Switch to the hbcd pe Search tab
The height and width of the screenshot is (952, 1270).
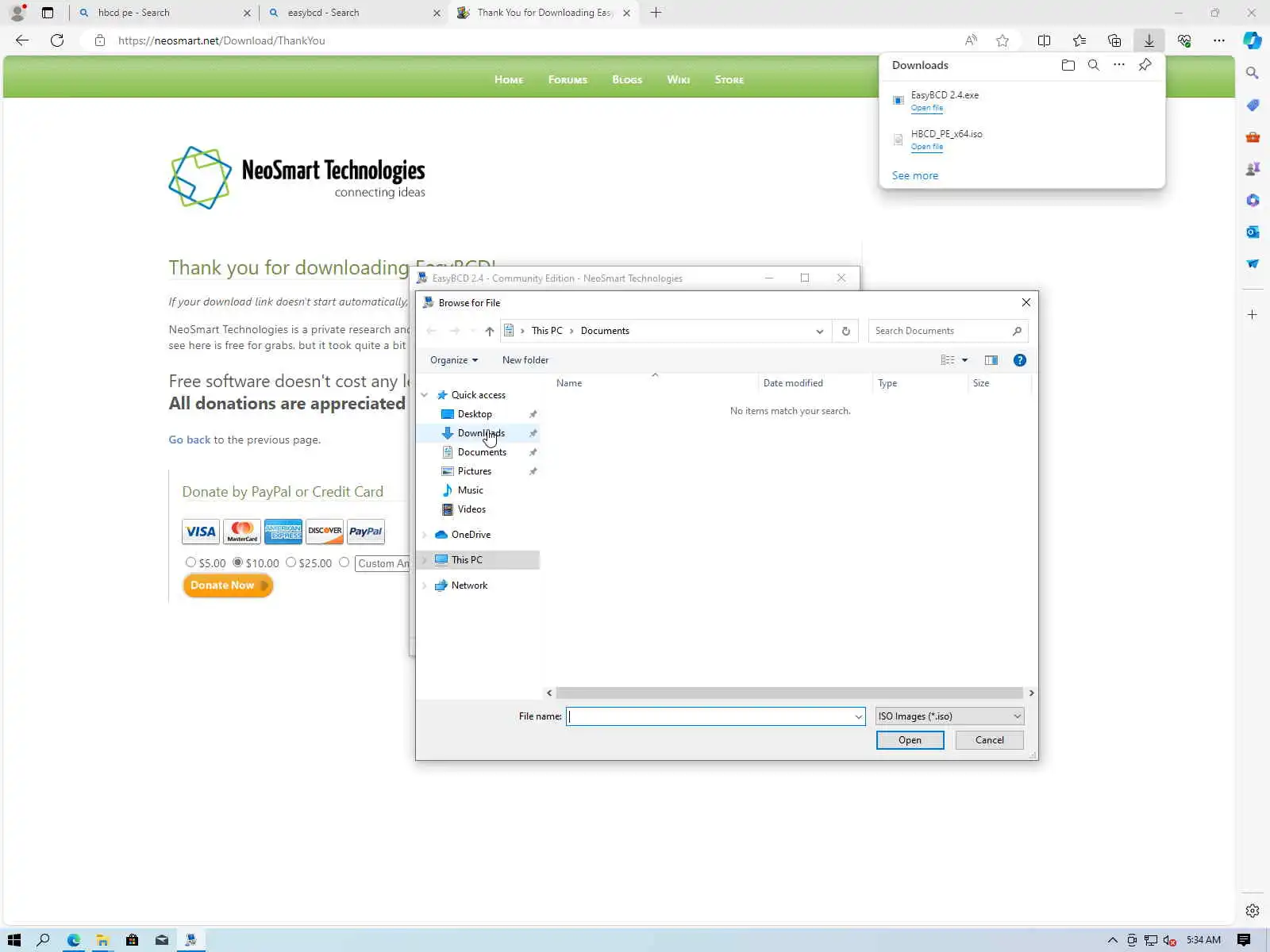pos(164,13)
